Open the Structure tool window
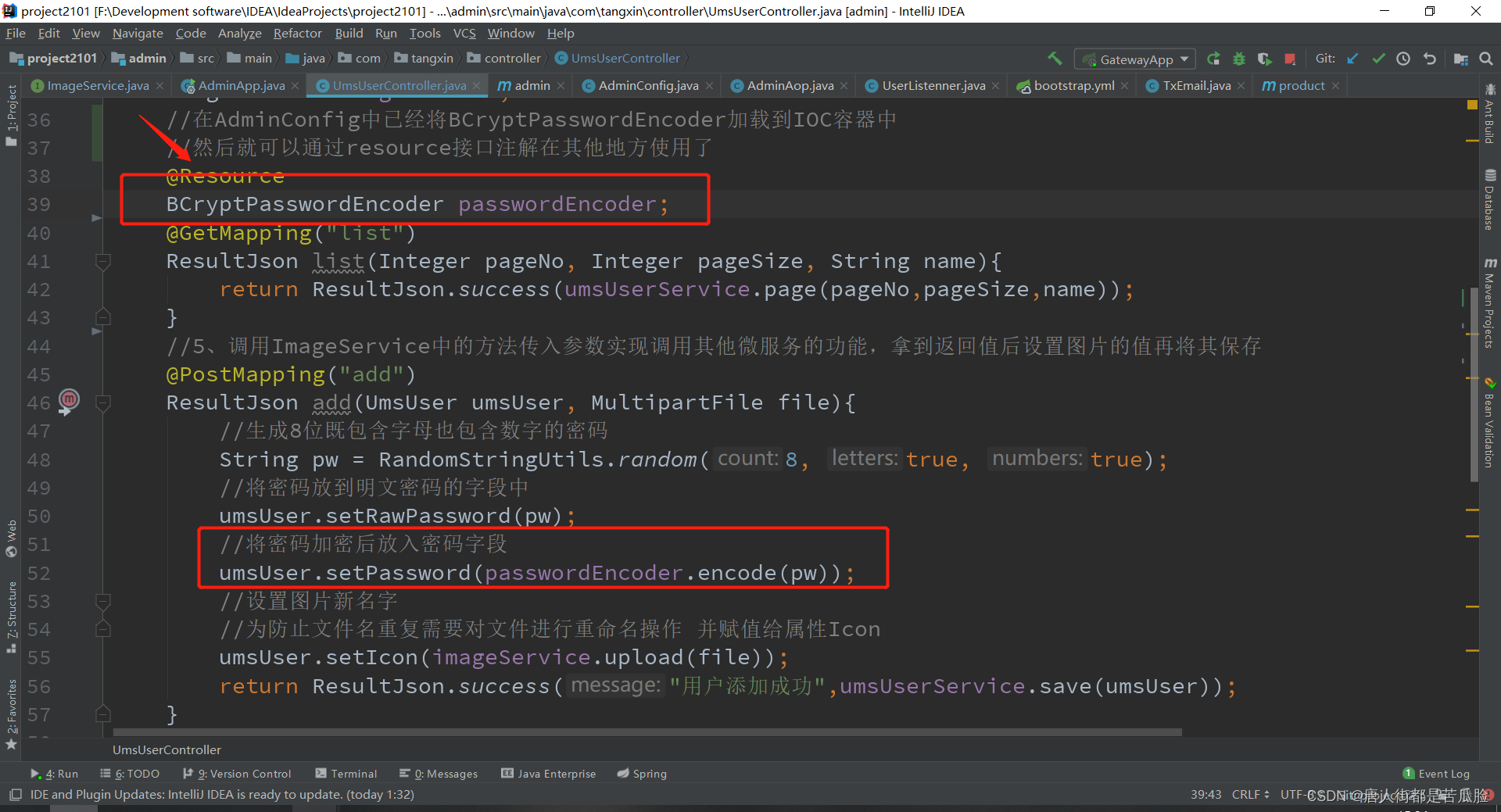Viewport: 1501px width, 812px height. coord(11,616)
